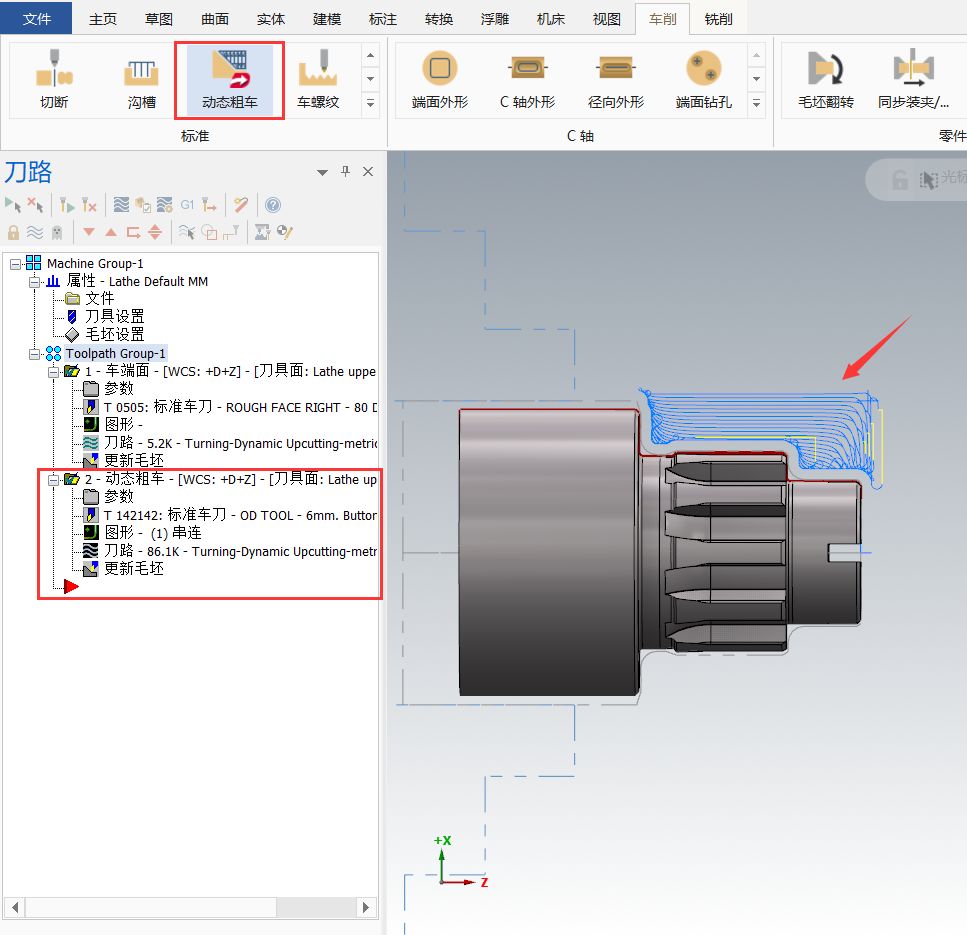Select the 端面外形 face contour toolpath
The height and width of the screenshot is (935, 967).
coord(440,79)
